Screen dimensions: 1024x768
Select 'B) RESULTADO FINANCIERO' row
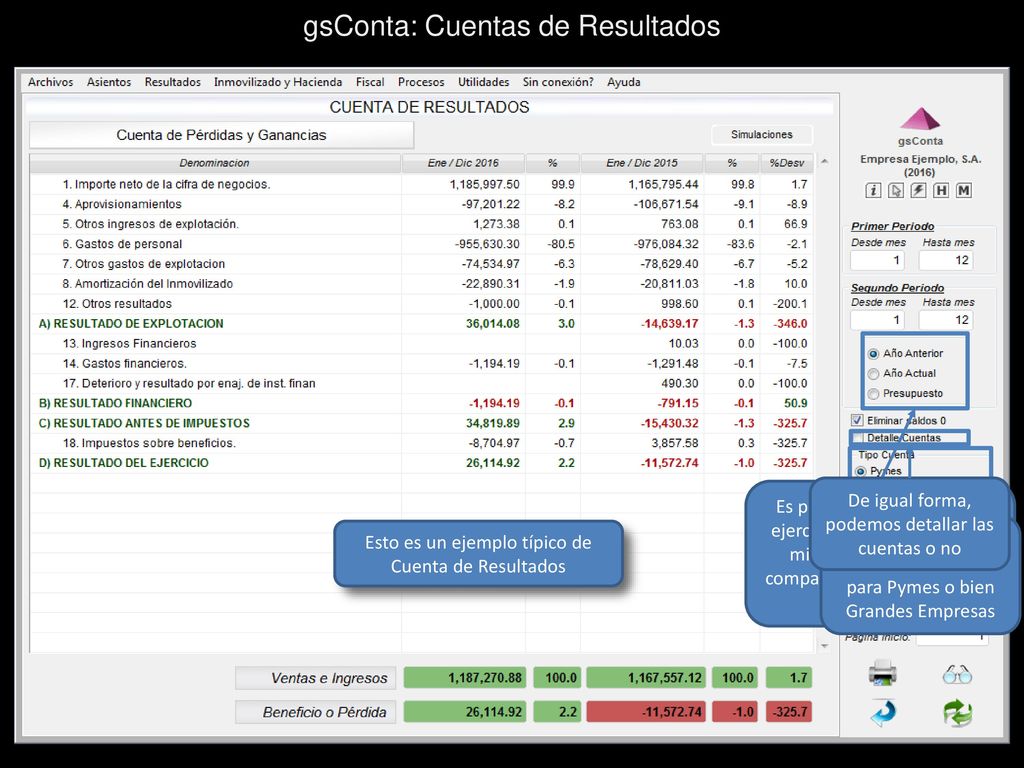(x=421, y=404)
